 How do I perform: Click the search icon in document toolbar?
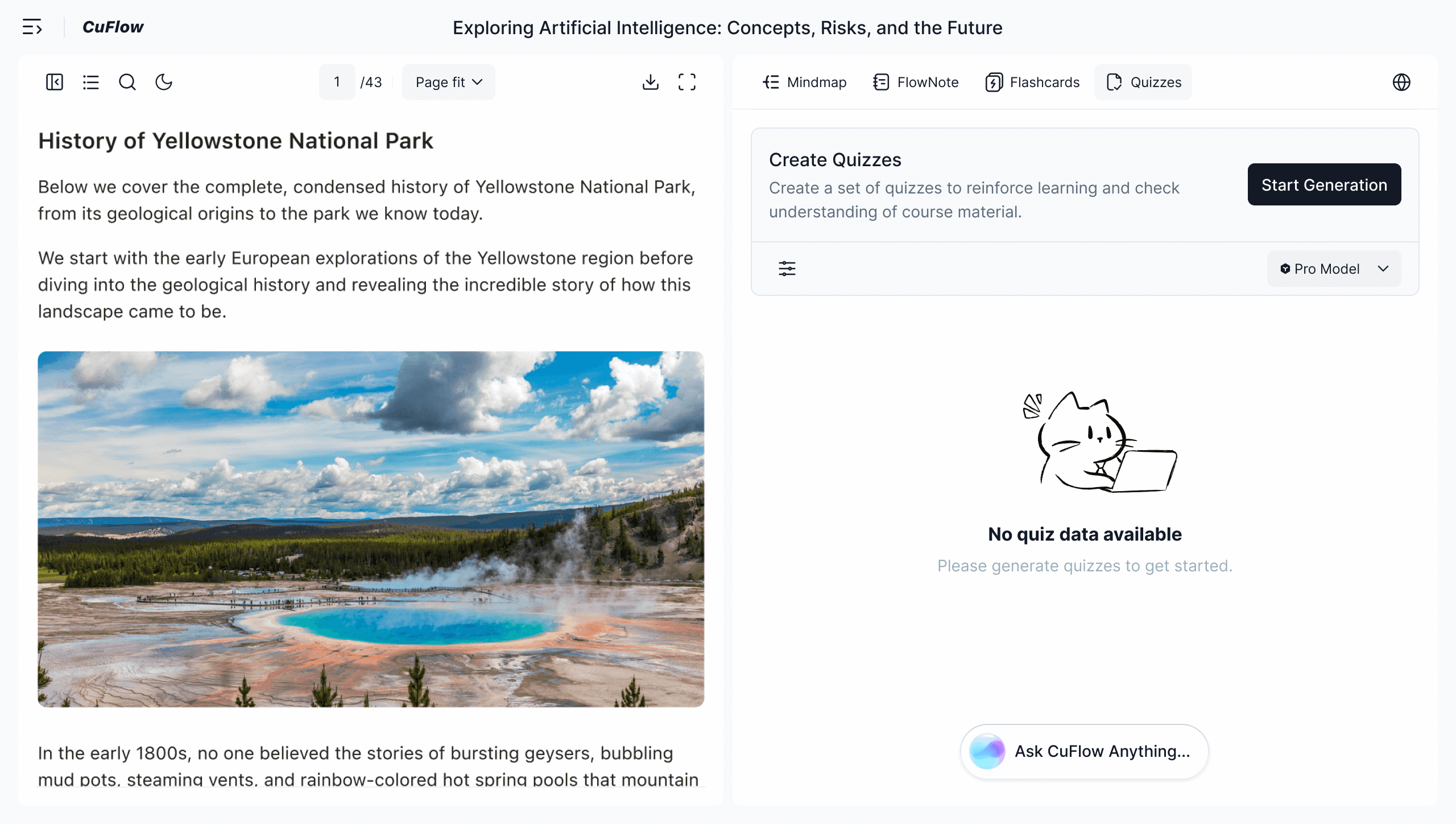pos(127,82)
